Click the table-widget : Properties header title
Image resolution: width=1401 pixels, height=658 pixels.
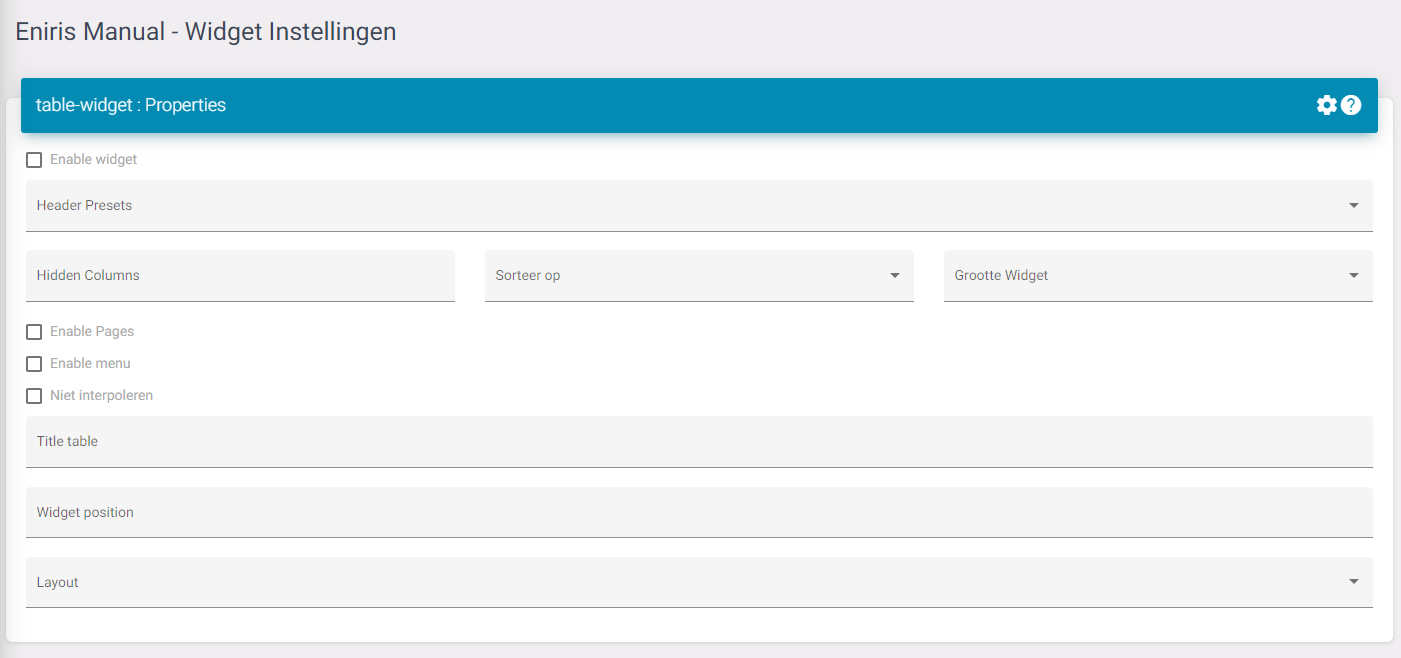coord(131,105)
